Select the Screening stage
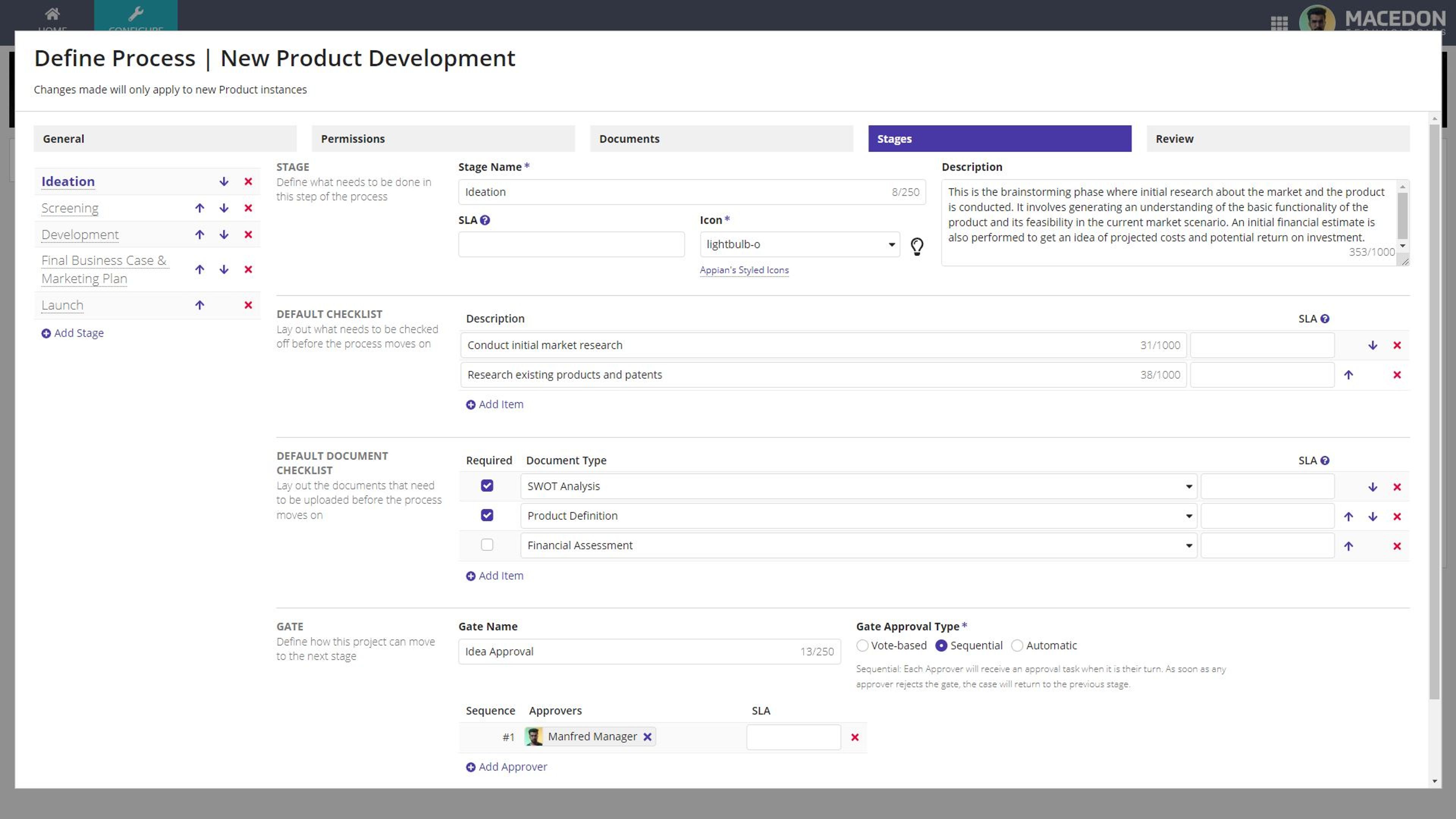 69,208
